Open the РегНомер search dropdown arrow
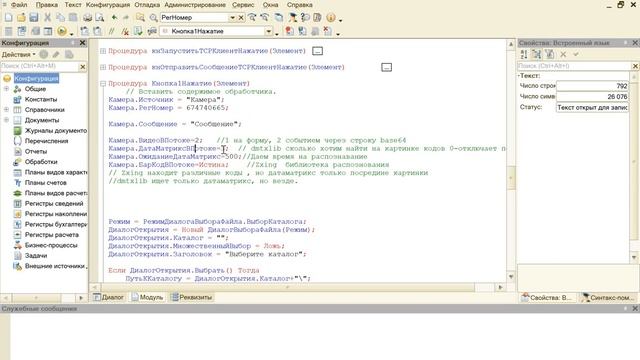This screenshot has width=640, height=360. pyautogui.click(x=232, y=18)
